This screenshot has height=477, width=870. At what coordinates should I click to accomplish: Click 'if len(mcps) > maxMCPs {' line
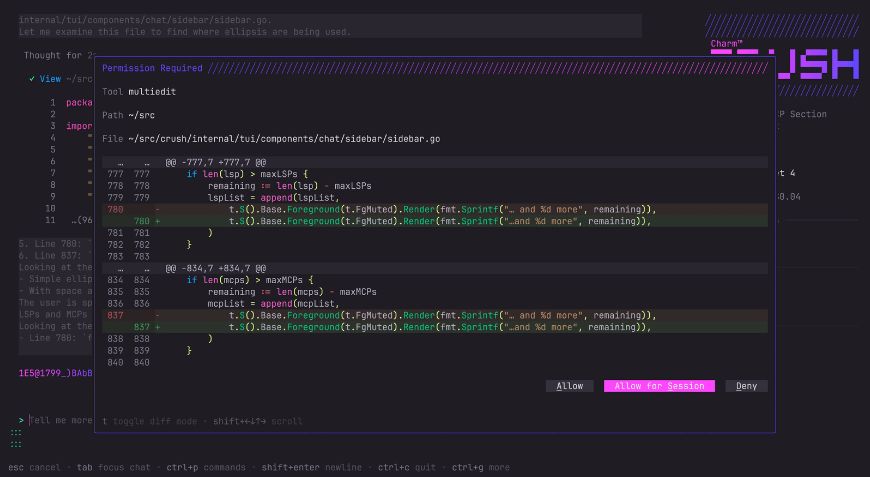(x=250, y=280)
